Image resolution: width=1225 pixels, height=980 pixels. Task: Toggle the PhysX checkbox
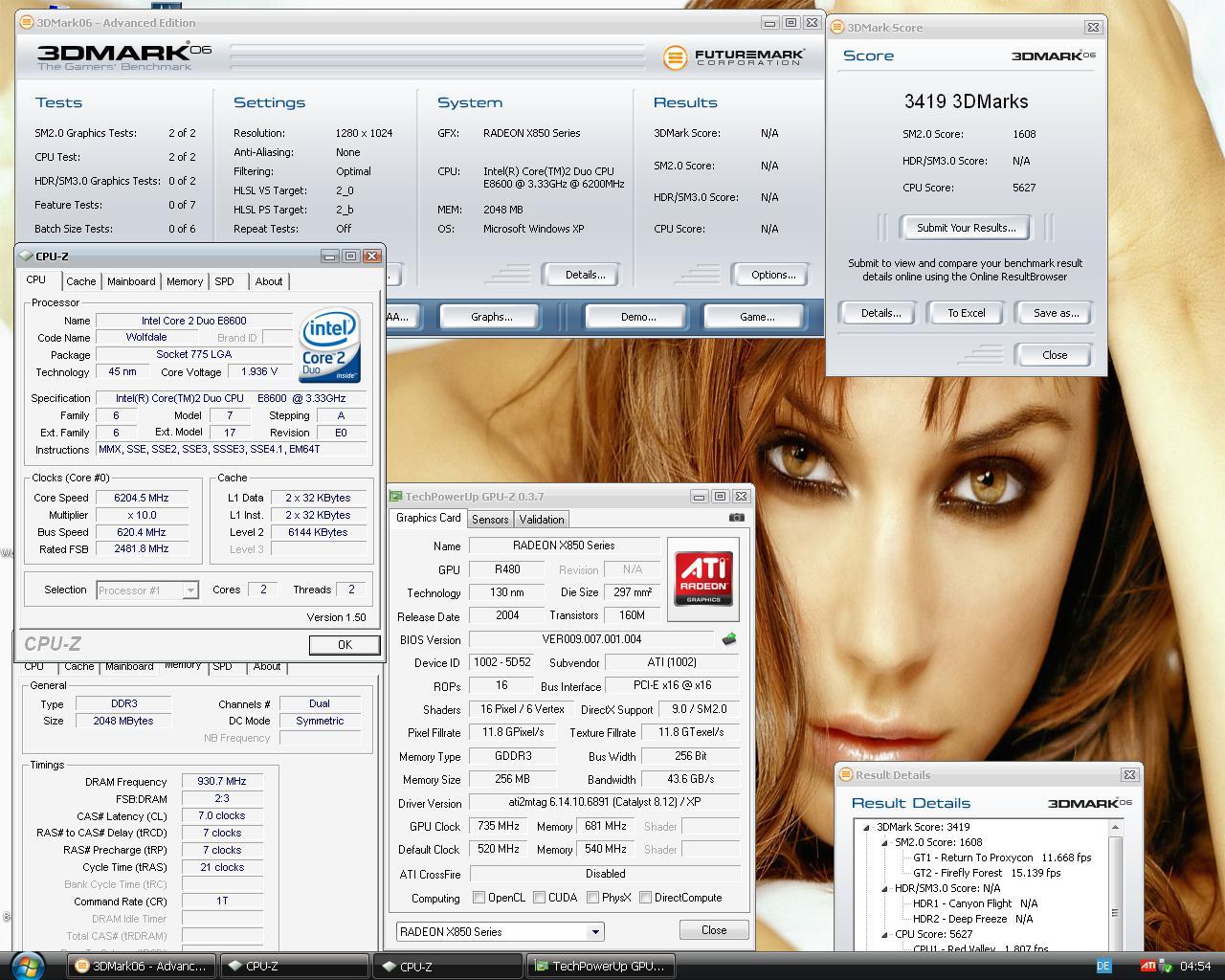click(593, 898)
